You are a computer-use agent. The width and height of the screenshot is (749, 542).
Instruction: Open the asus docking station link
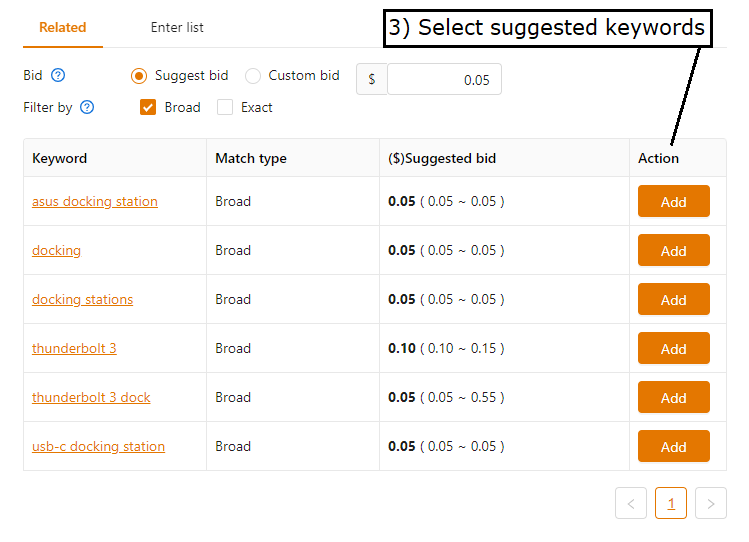[x=95, y=202]
